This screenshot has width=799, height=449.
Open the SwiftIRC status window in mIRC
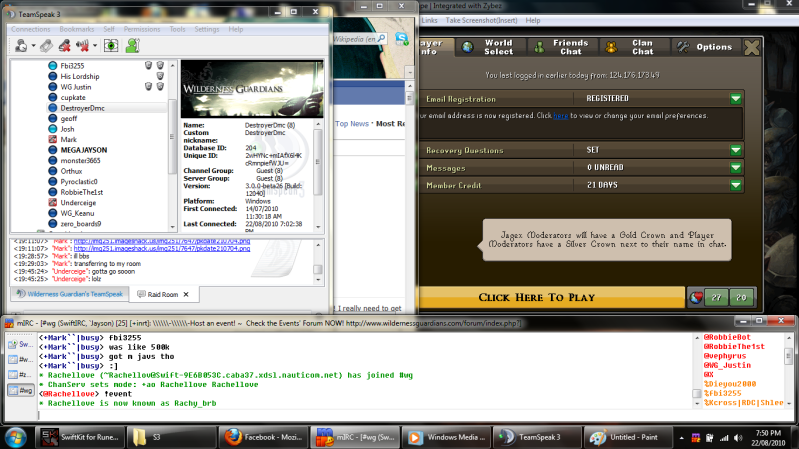20,345
